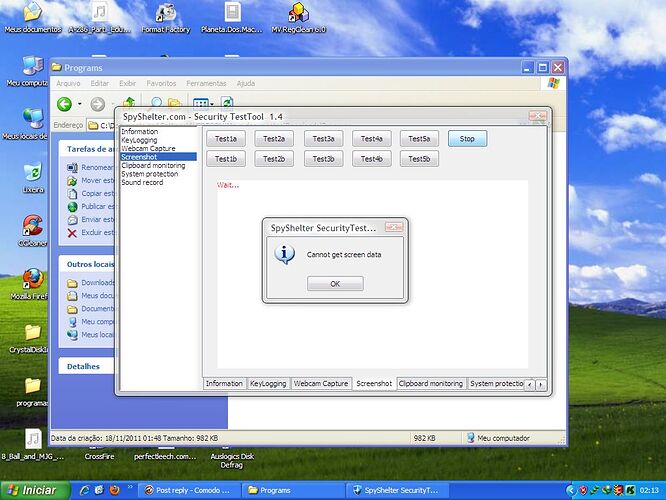Select Information in the TestTool left list
Screen dimensions: 666x500
pos(158,132)
